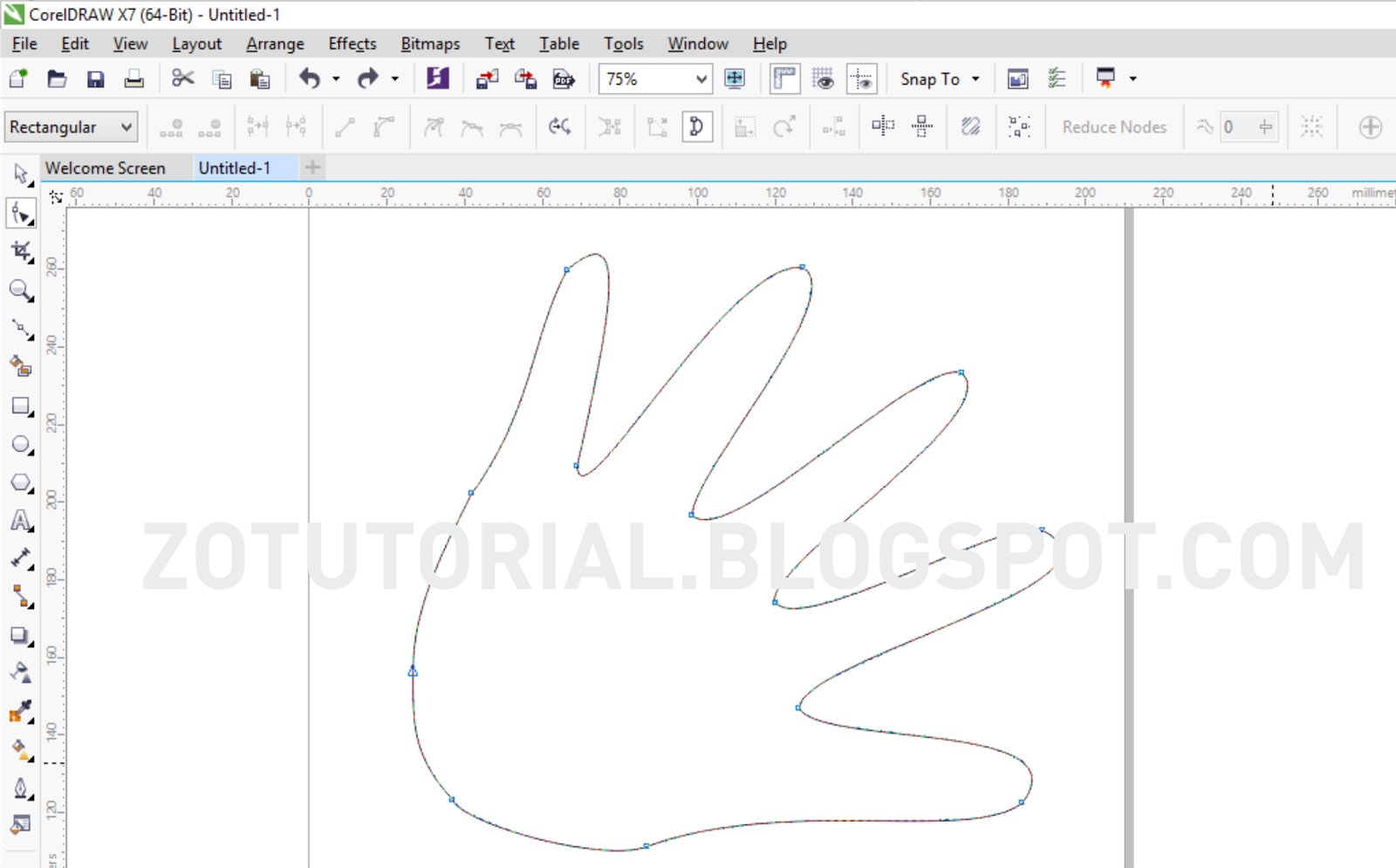Image resolution: width=1396 pixels, height=868 pixels.
Task: Click the Export icon
Action: 525,79
